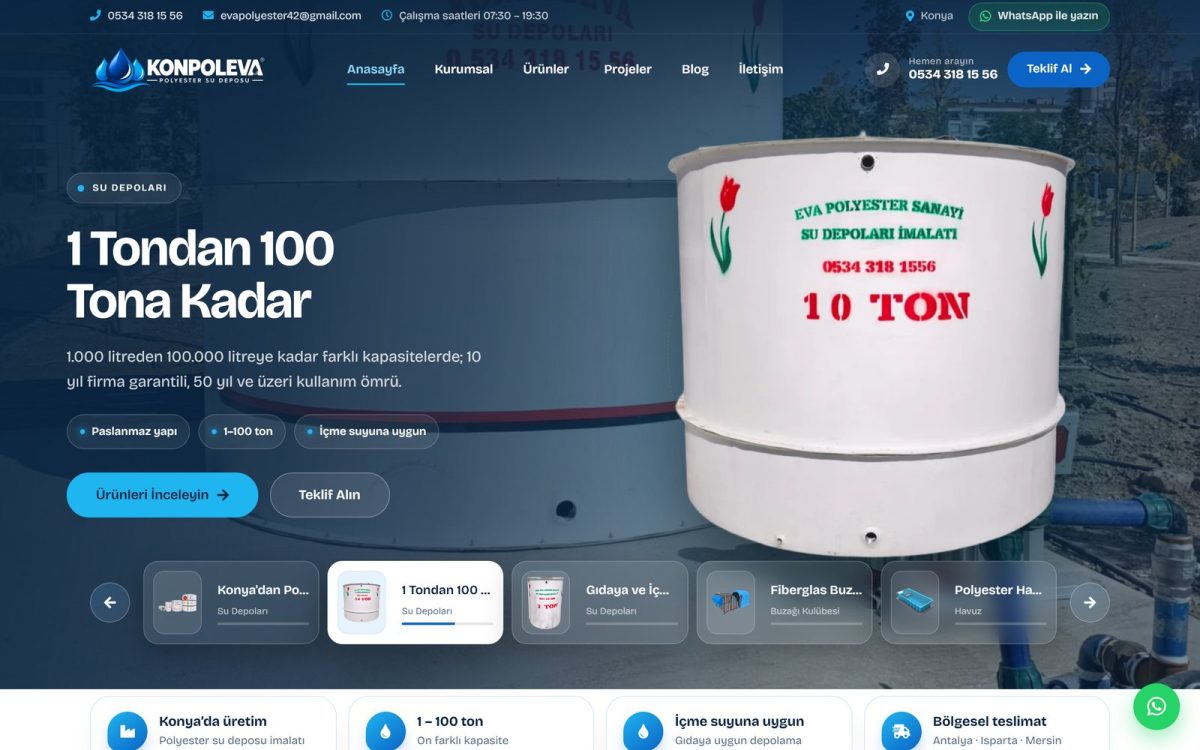Click the Anasayfa menu item
Viewport: 1200px width, 750px height.
pos(376,69)
